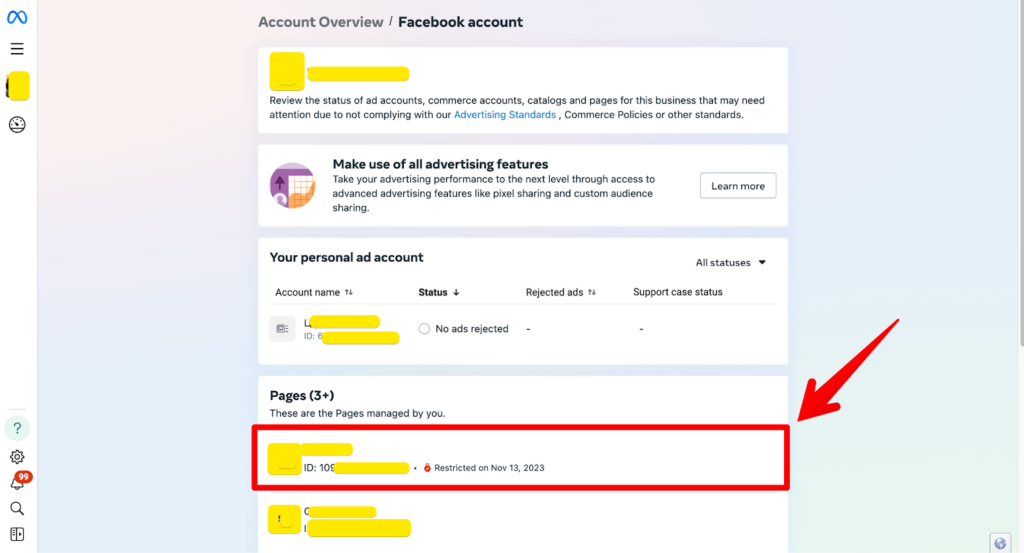Click the Search magnifier icon in sidebar
The width and height of the screenshot is (1024, 553).
pos(17,509)
